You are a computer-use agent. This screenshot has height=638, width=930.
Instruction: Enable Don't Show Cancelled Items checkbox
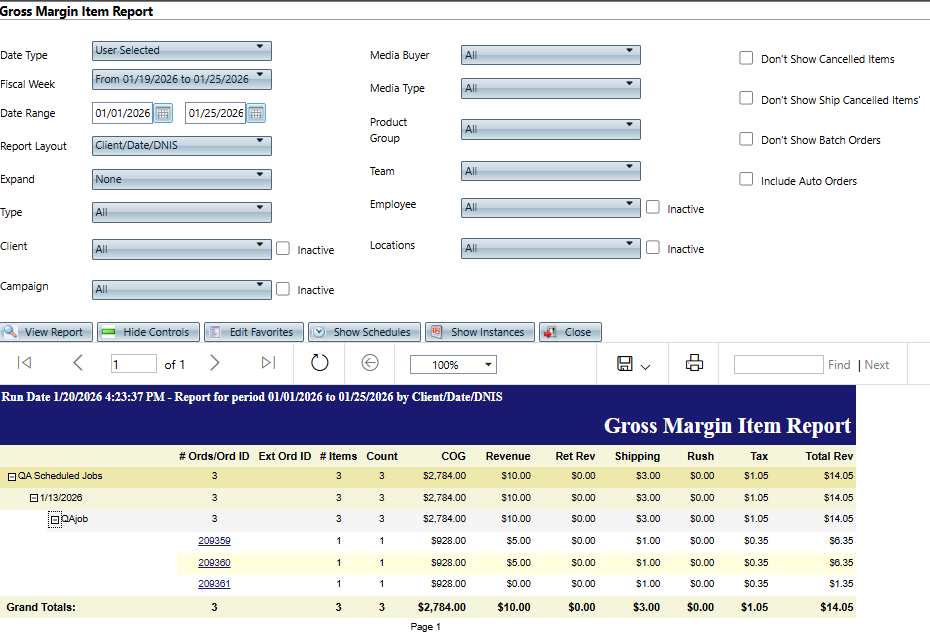746,58
